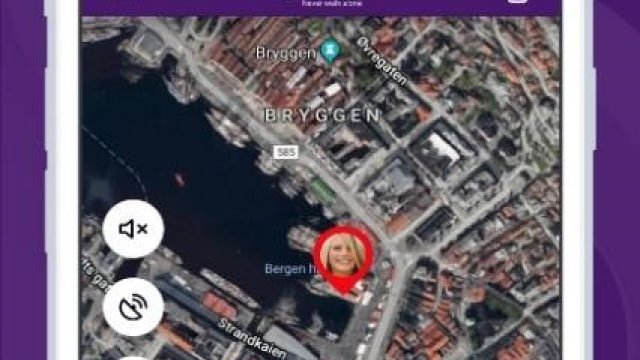
Task: Click the small red boat on water
Action: (180, 179)
